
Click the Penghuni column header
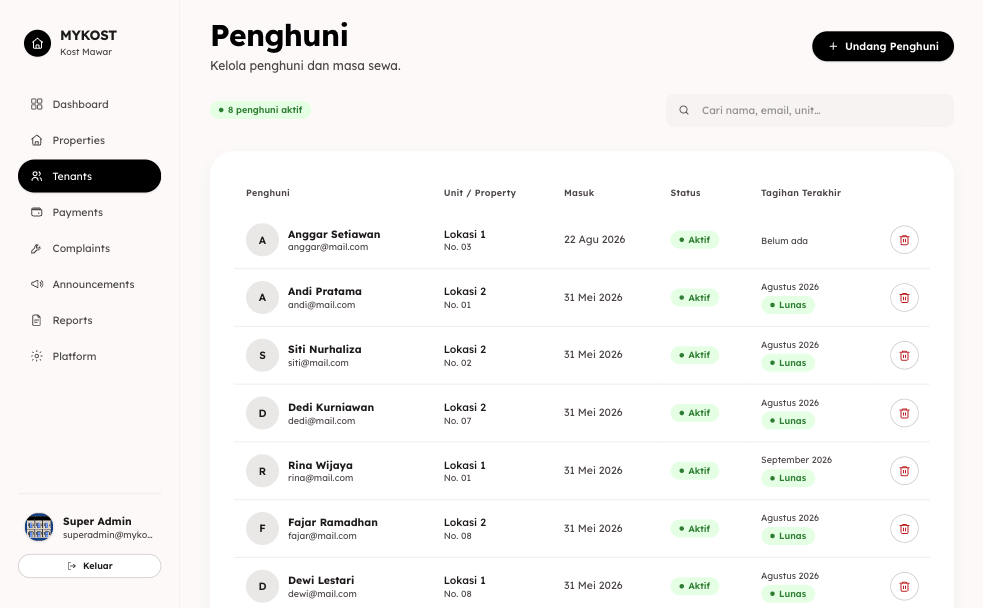[x=268, y=193]
